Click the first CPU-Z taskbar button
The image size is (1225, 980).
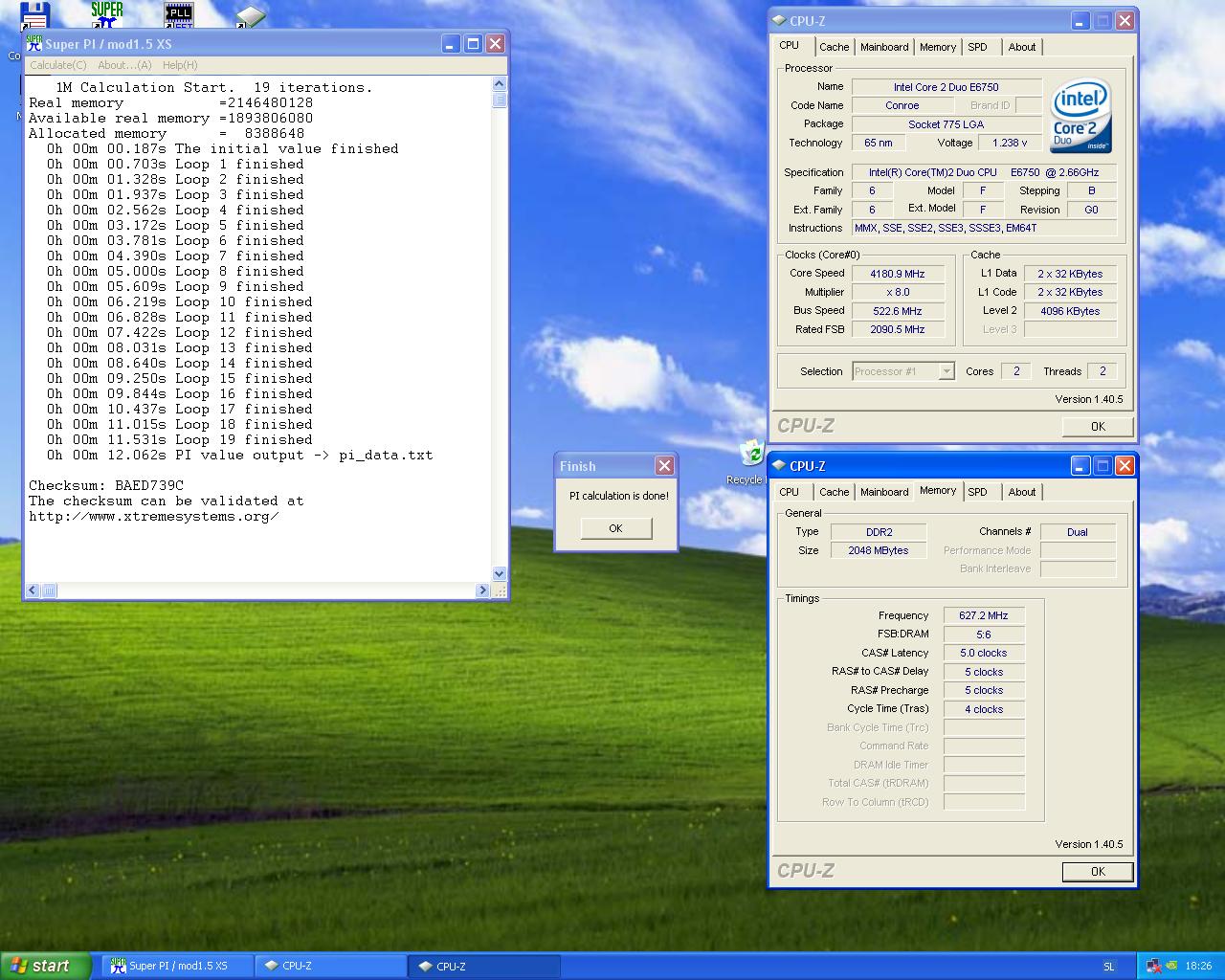[x=331, y=966]
